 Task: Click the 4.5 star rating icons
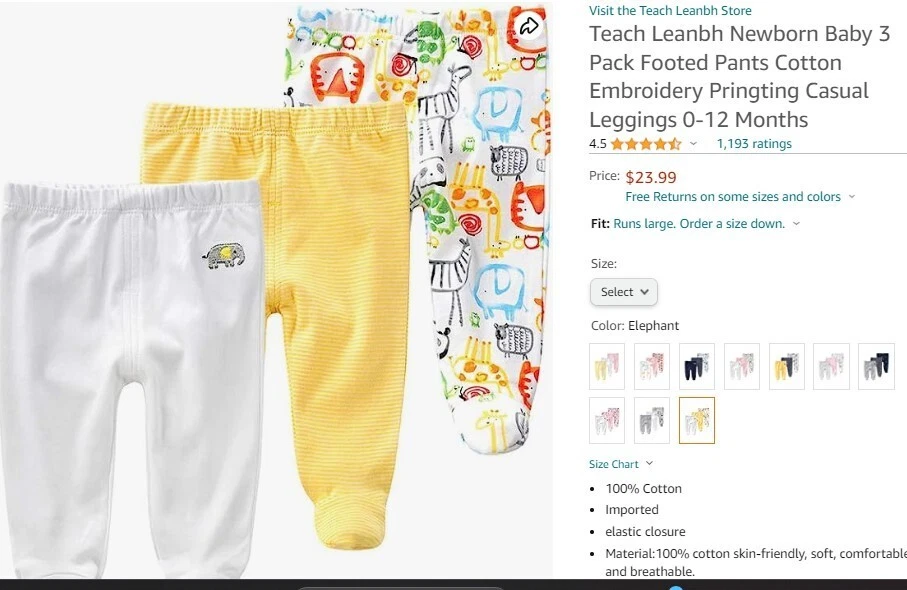pyautogui.click(x=646, y=144)
